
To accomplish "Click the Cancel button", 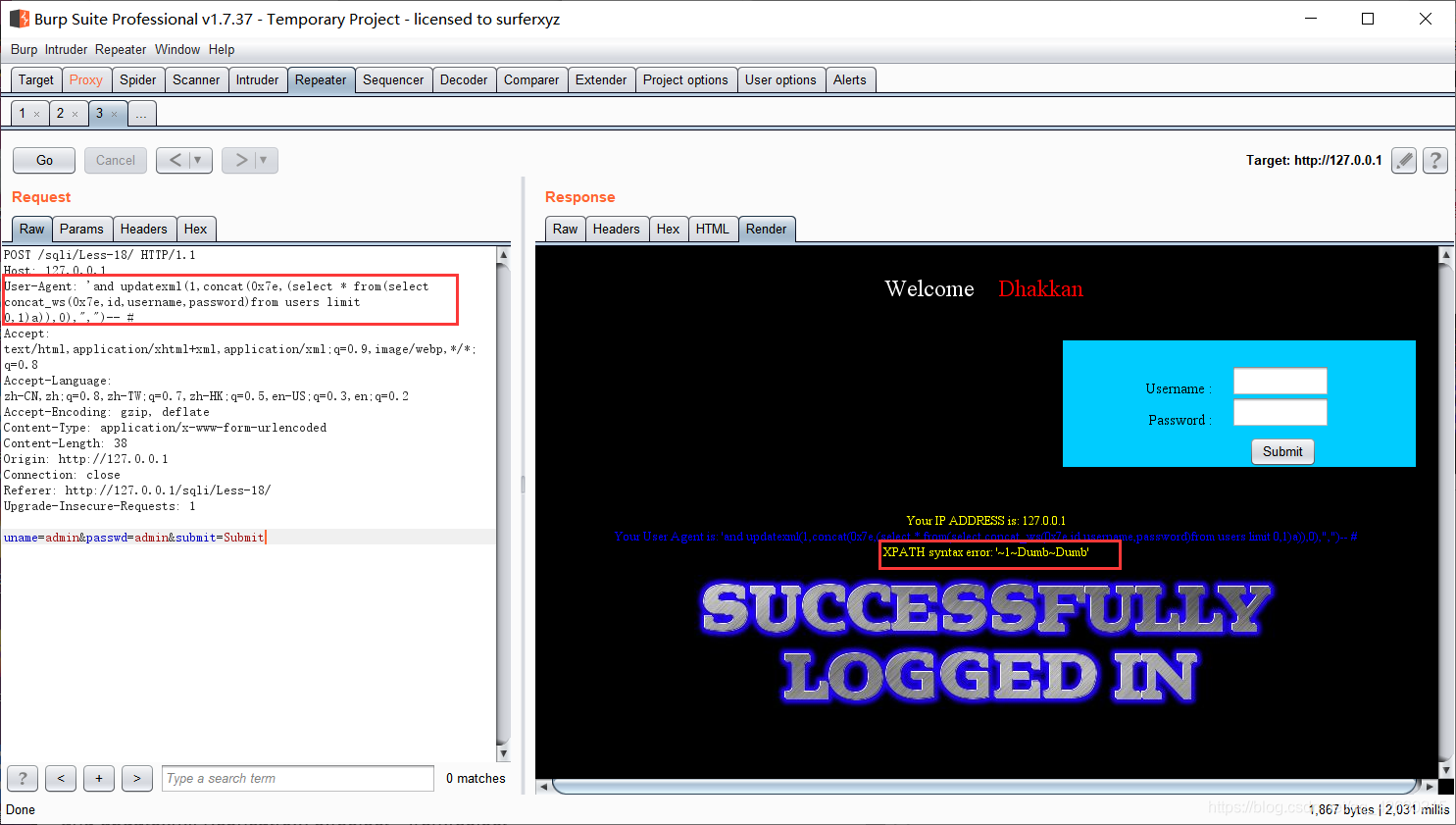I will (116, 160).
